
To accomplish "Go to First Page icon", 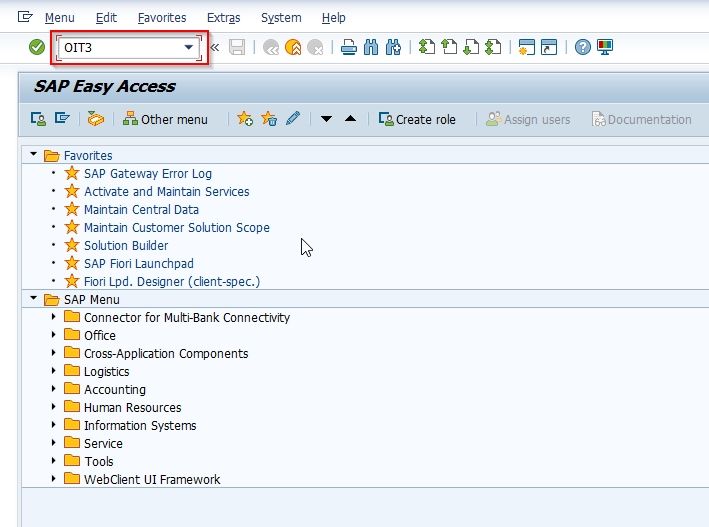I will pyautogui.click(x=426, y=47).
